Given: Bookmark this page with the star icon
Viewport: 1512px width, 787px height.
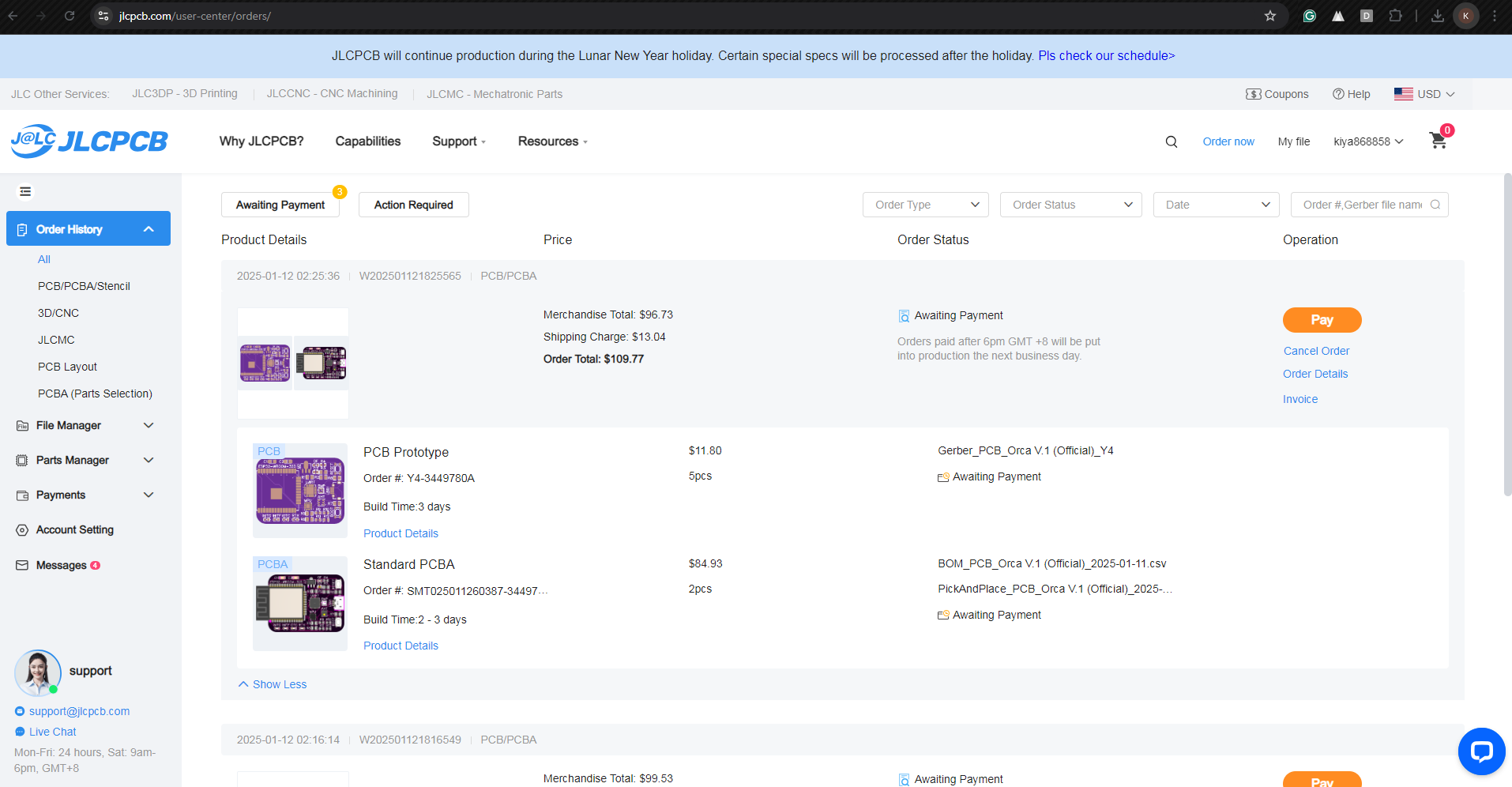Looking at the screenshot, I should click(x=1270, y=16).
